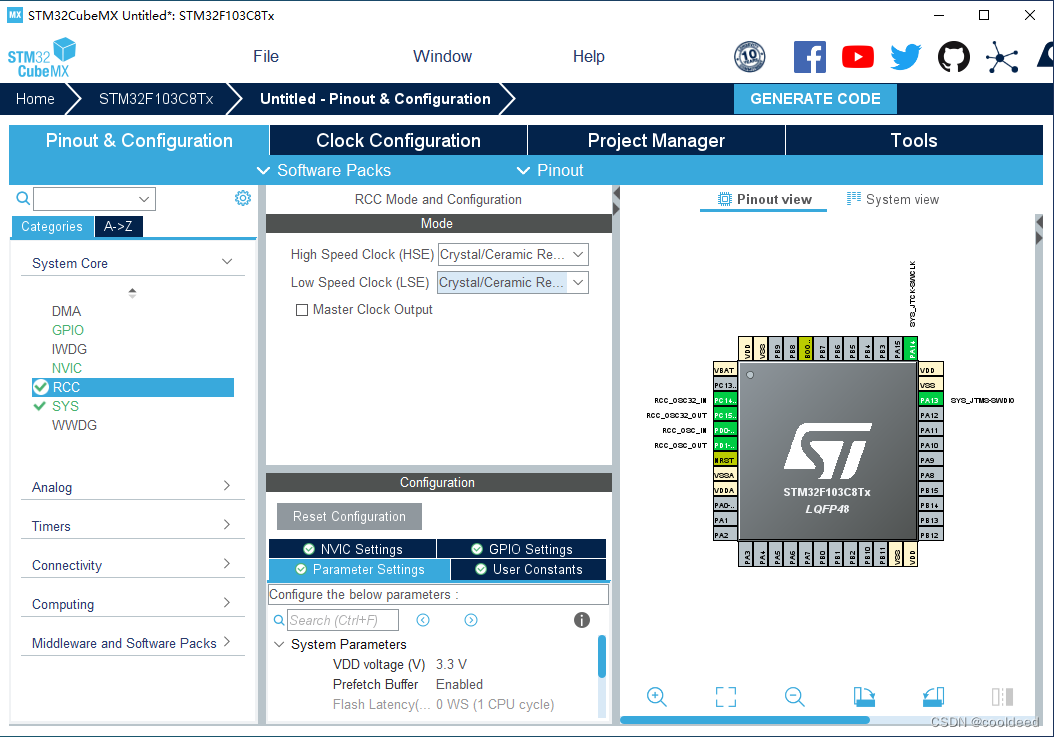Click the Reset Configuration button

[x=349, y=516]
